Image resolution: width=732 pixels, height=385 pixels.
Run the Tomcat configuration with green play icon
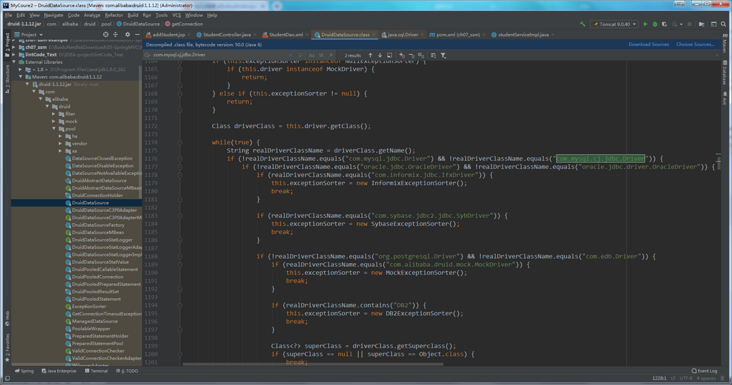click(645, 24)
